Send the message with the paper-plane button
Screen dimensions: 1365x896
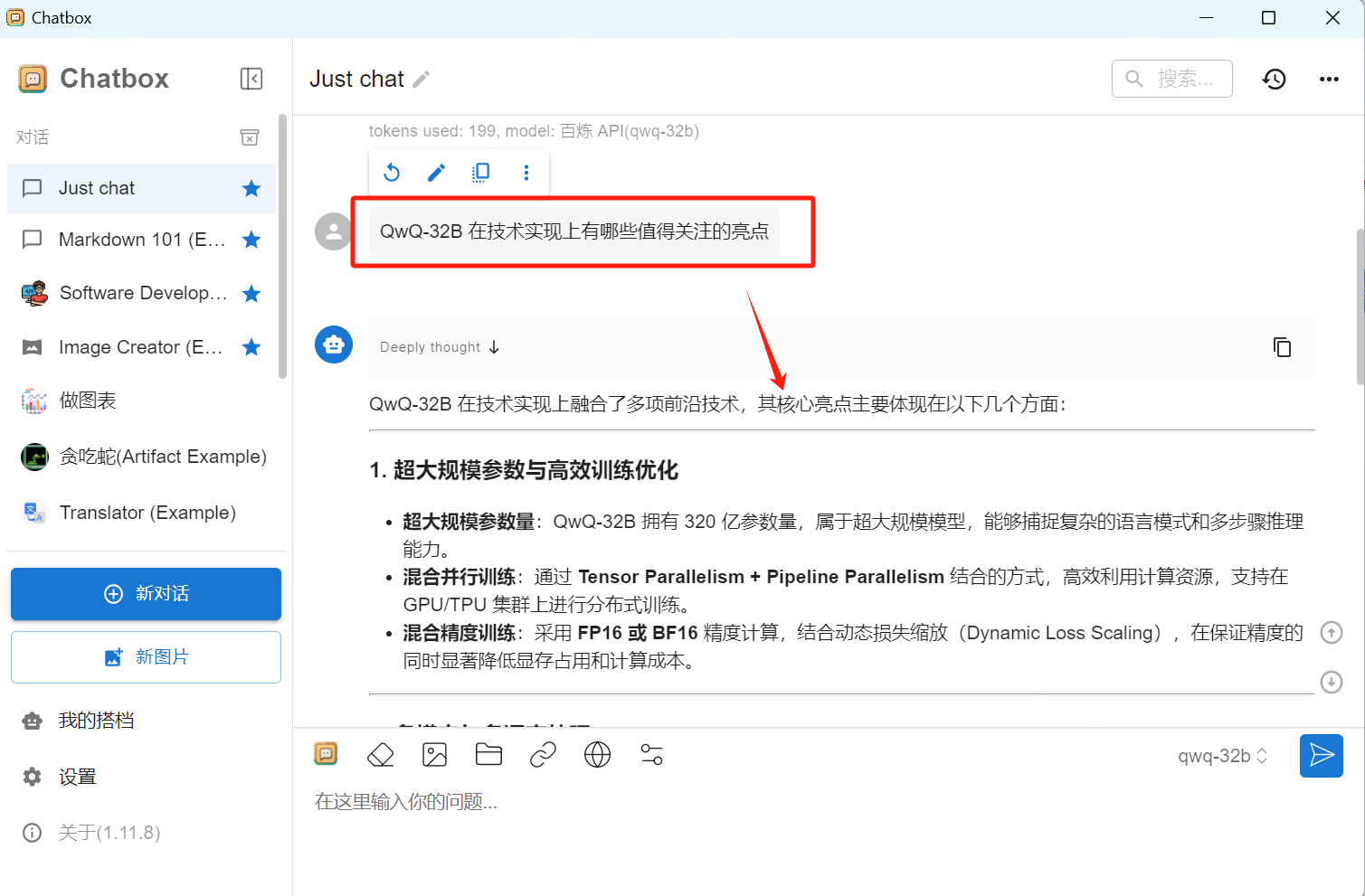point(1322,756)
